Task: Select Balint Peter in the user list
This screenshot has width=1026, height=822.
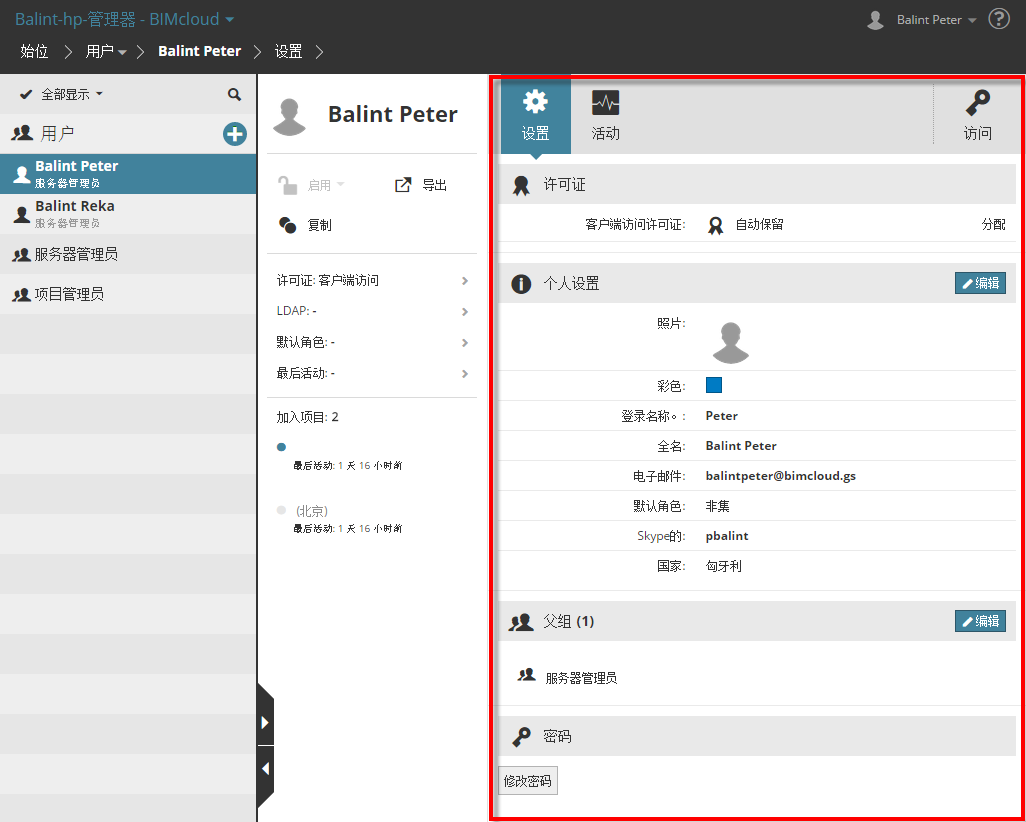Action: [x=128, y=174]
